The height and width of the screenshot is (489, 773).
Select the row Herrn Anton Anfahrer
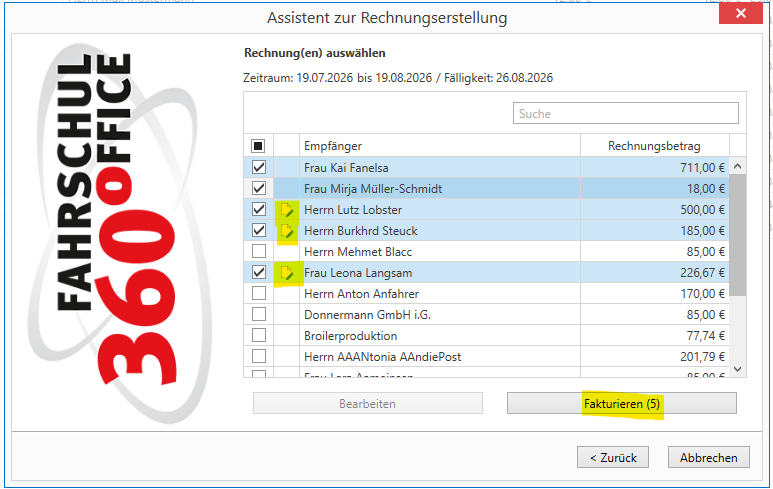click(487, 293)
